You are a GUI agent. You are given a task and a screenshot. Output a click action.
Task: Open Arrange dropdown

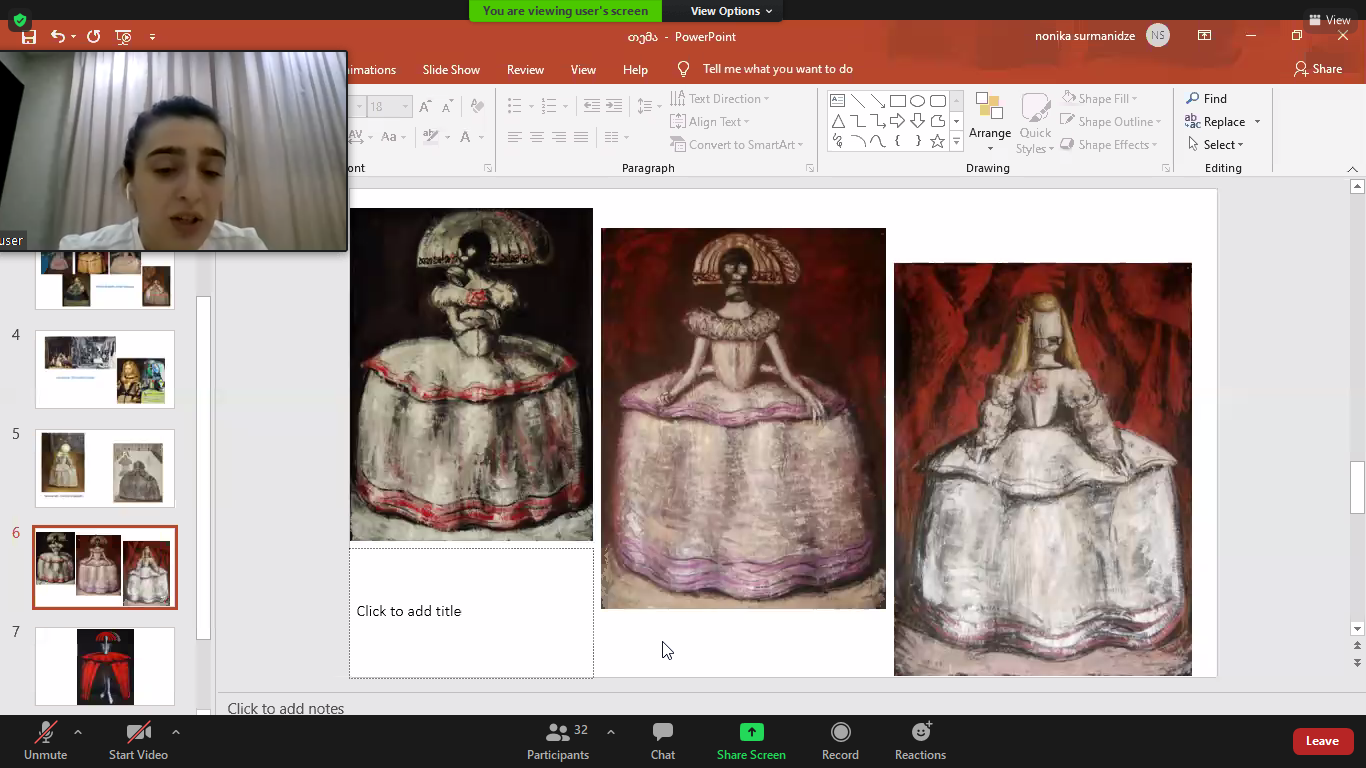point(990,124)
